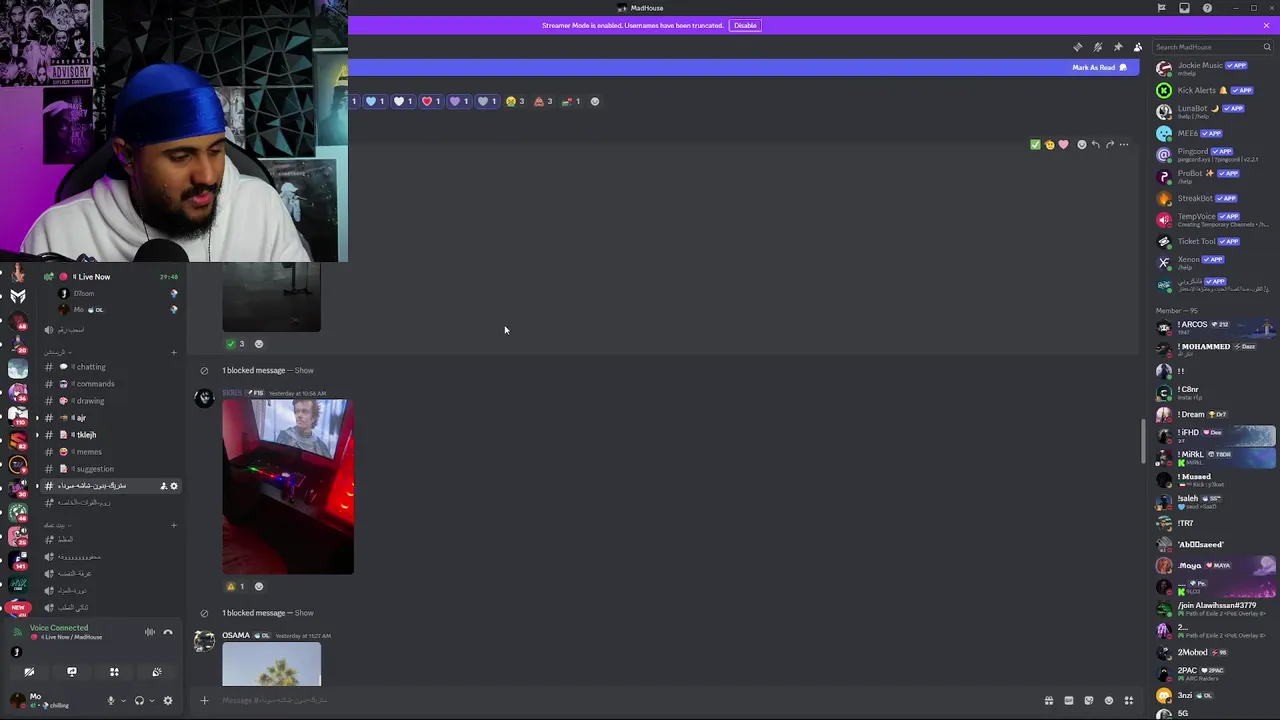The height and width of the screenshot is (720, 1280).
Task: Open More options on hovered message
Action: click(1123, 145)
